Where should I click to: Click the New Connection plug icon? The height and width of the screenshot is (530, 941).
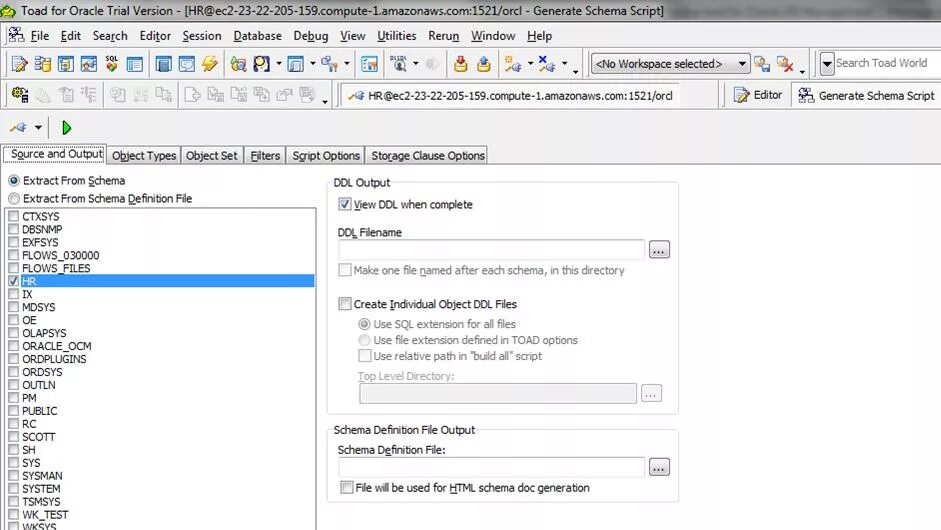[x=513, y=64]
